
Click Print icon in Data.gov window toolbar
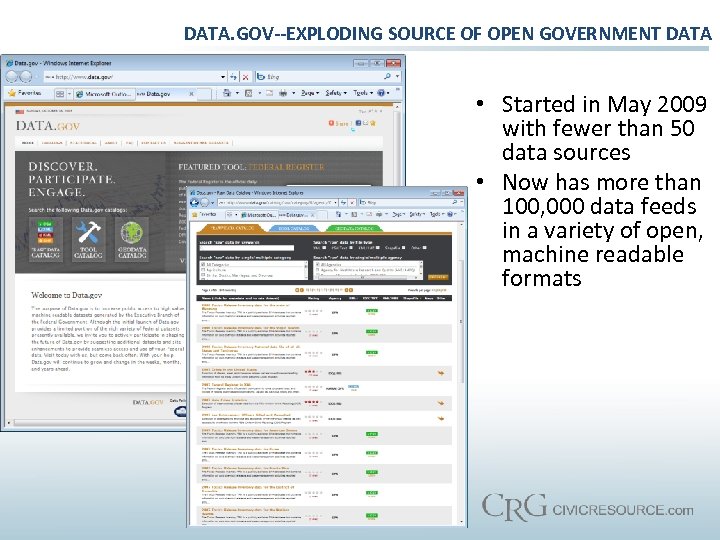click(283, 93)
